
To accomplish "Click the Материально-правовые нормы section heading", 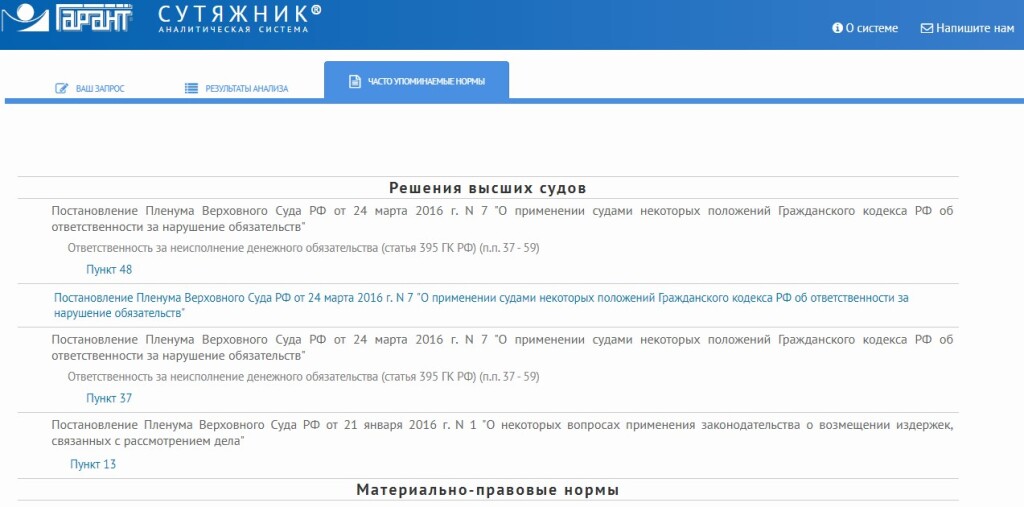I will (487, 490).
